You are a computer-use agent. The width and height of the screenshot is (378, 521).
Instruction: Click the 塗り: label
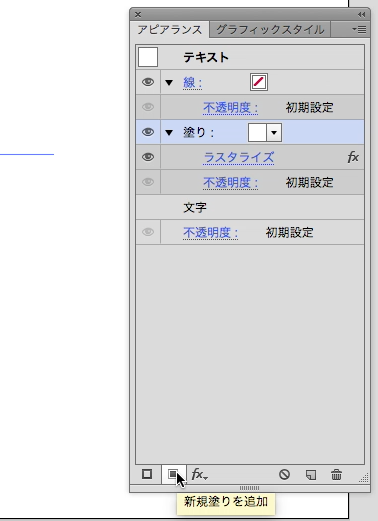198,133
